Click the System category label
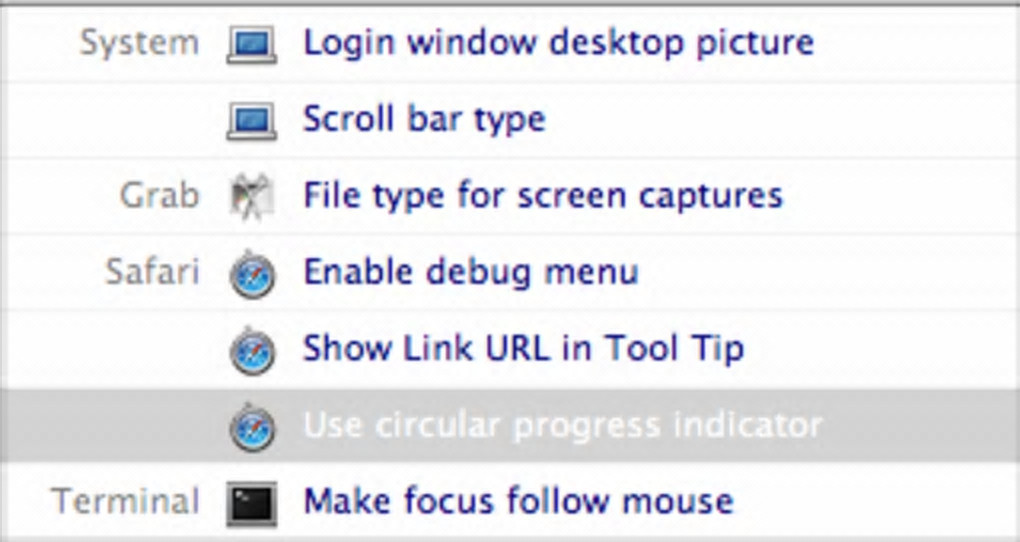 click(139, 43)
